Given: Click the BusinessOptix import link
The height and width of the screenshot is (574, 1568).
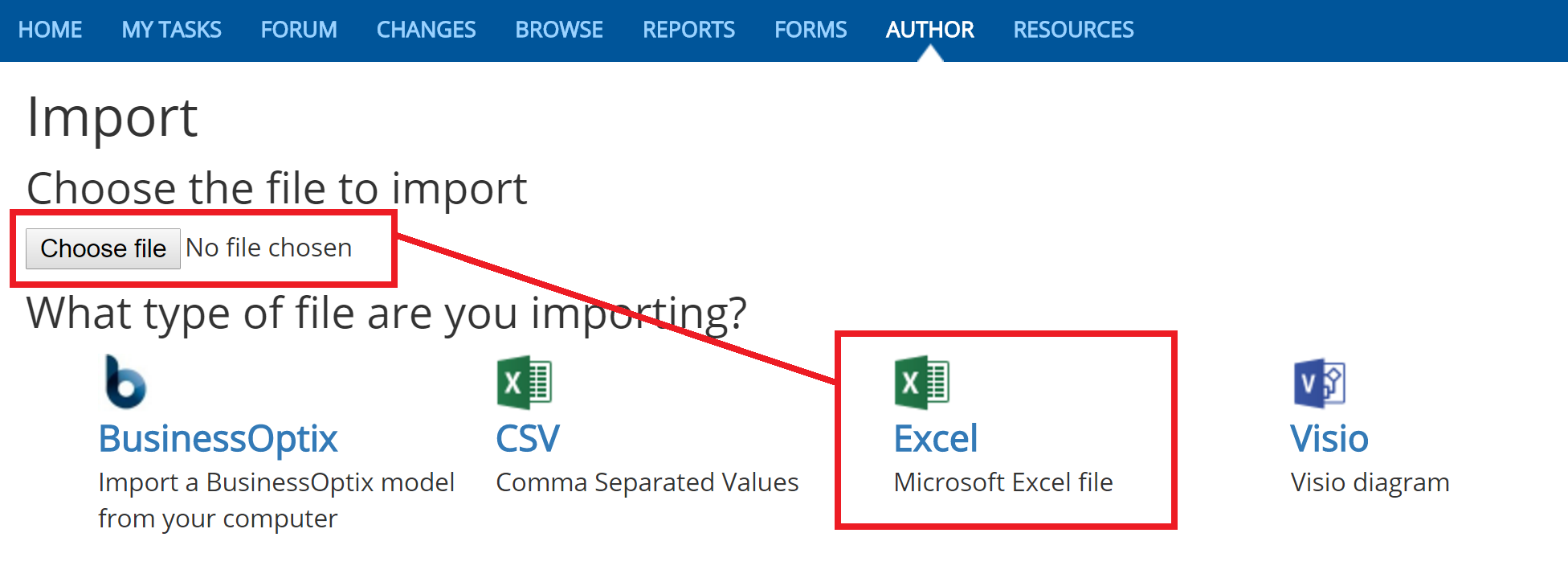Looking at the screenshot, I should 218,439.
